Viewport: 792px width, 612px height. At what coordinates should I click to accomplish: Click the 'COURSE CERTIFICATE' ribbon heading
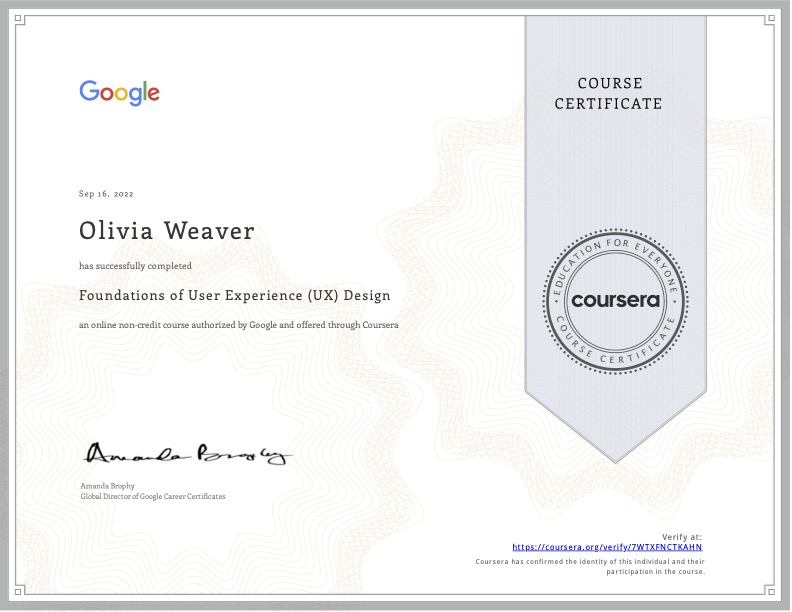(616, 93)
